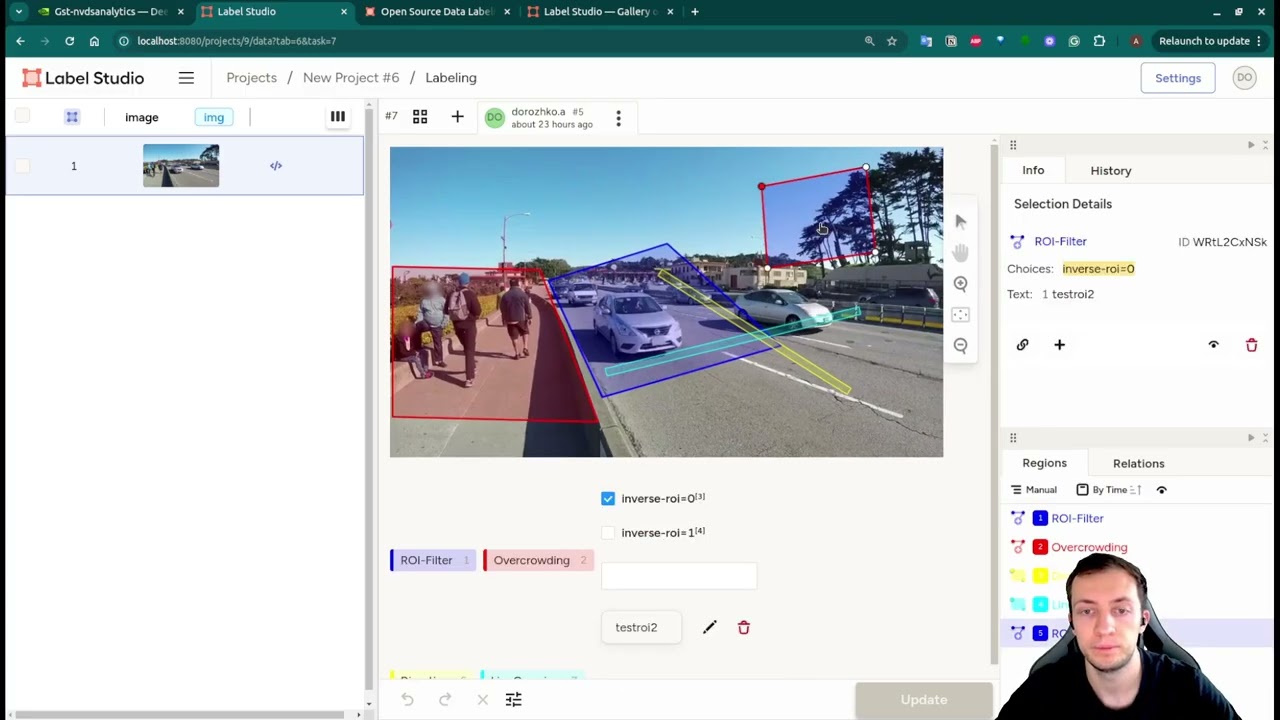This screenshot has width=1280, height=720.
Task: Switch to Label Studio Gallery browser tab
Action: [x=600, y=12]
